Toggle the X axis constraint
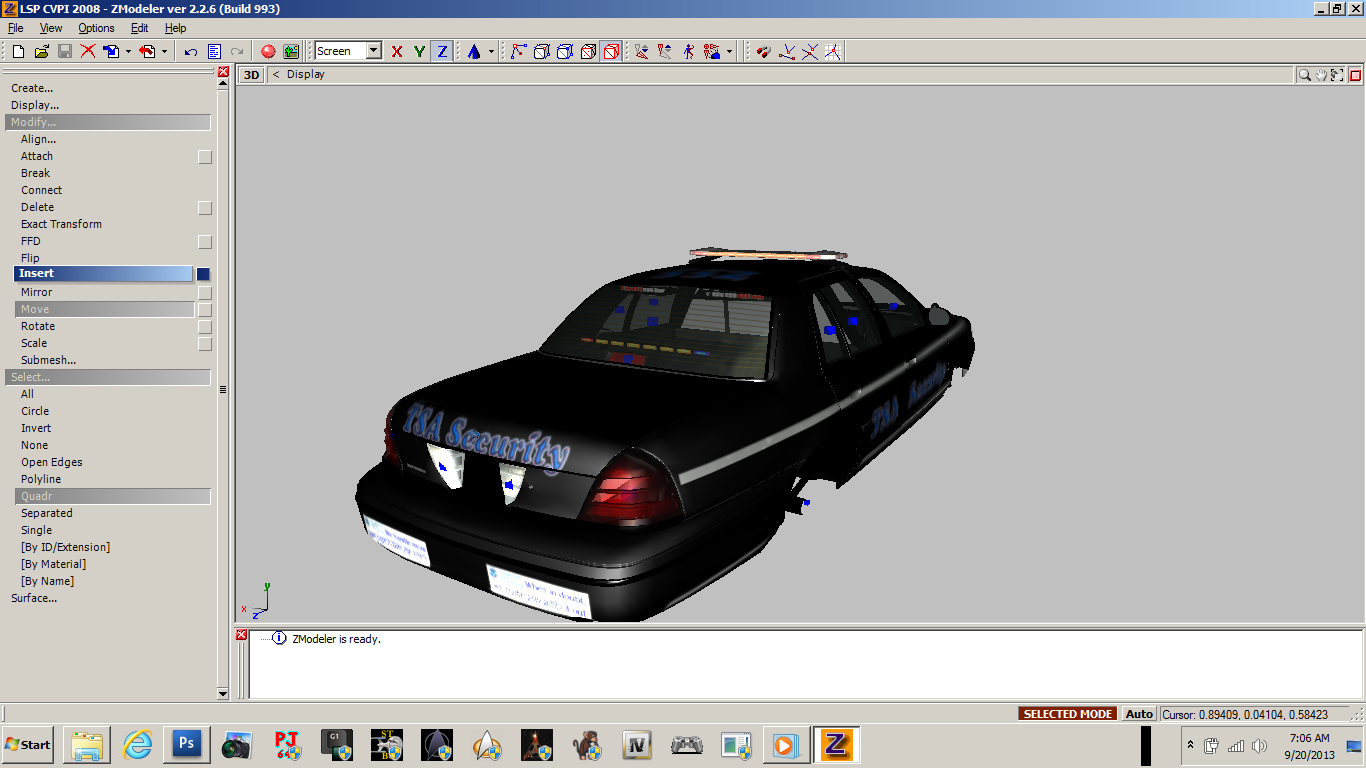 [x=397, y=51]
